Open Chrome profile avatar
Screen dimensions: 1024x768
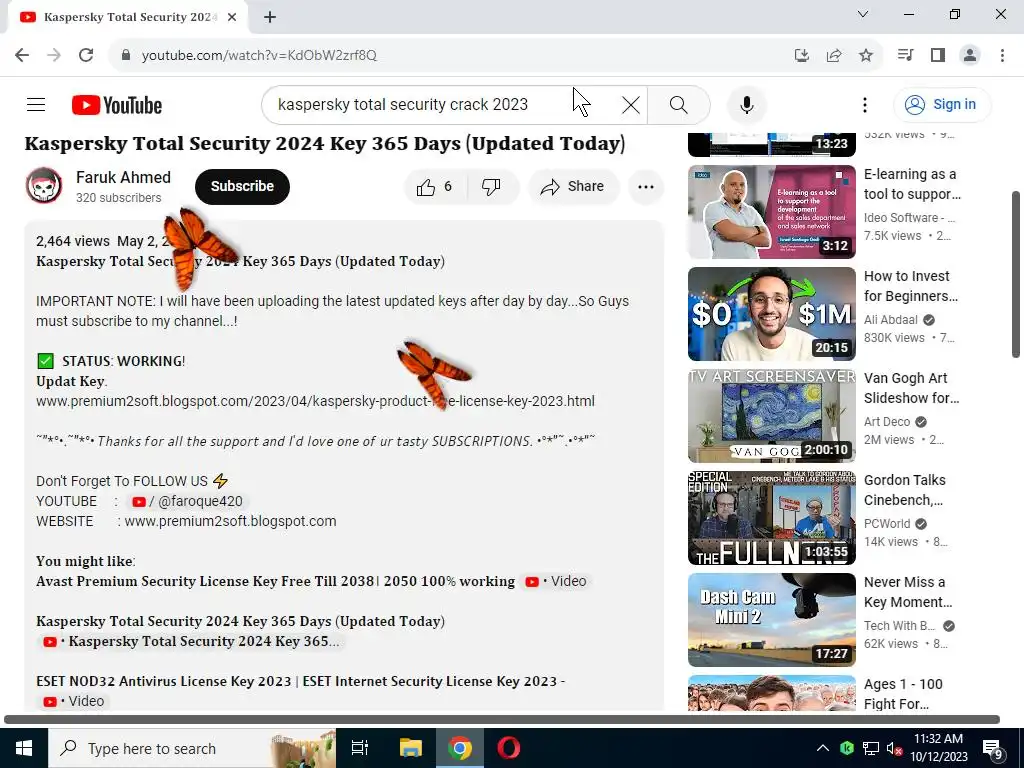click(970, 55)
